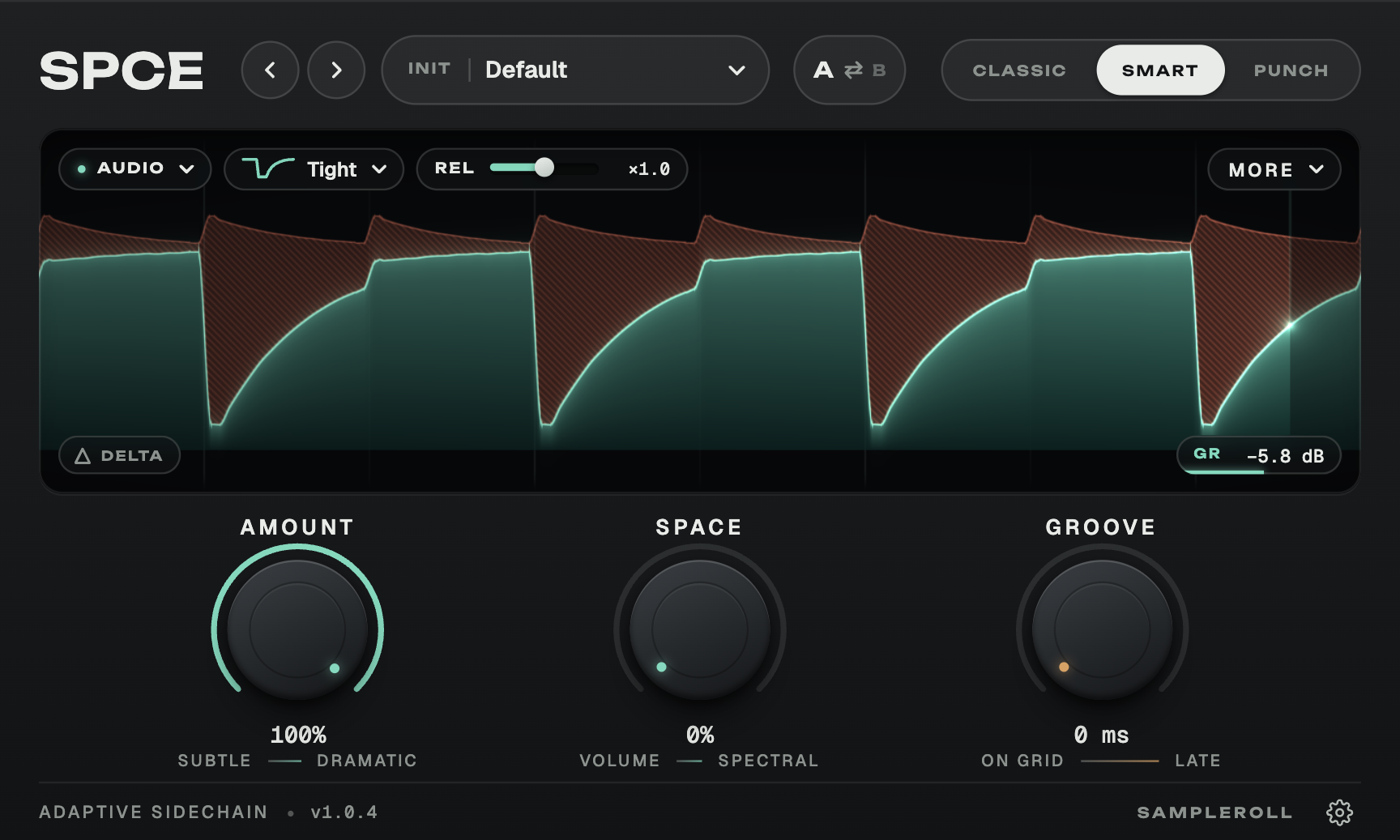This screenshot has width=1400, height=840.
Task: Switch to A state in A/B compare
Action: click(x=823, y=70)
